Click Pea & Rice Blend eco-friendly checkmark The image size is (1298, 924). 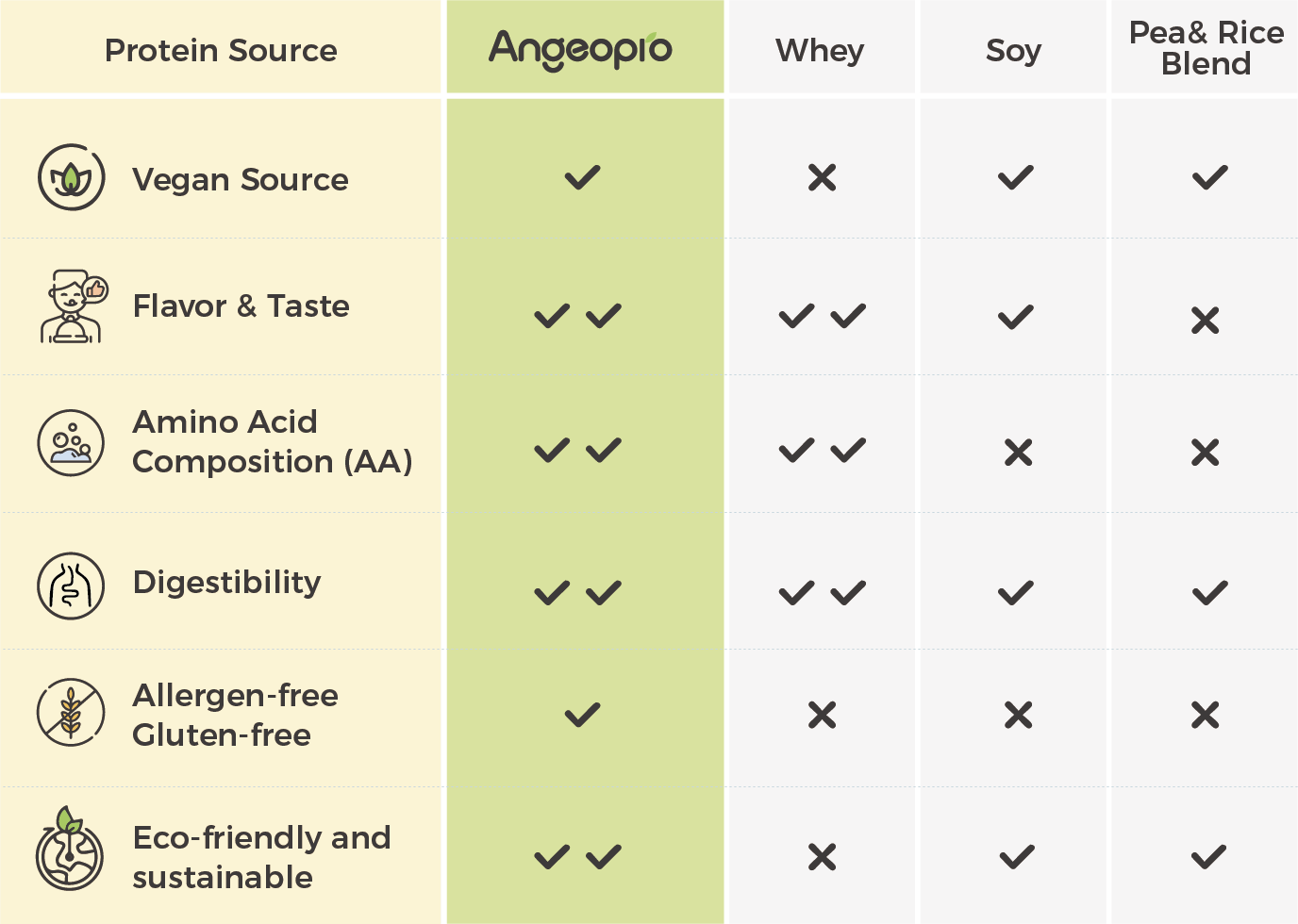(x=1209, y=857)
